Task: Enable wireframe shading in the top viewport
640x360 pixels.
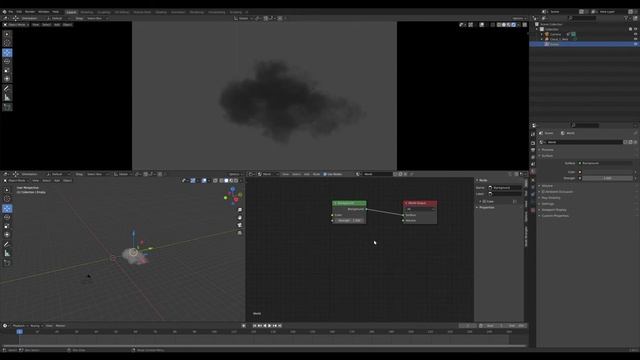Action: tap(499, 25)
